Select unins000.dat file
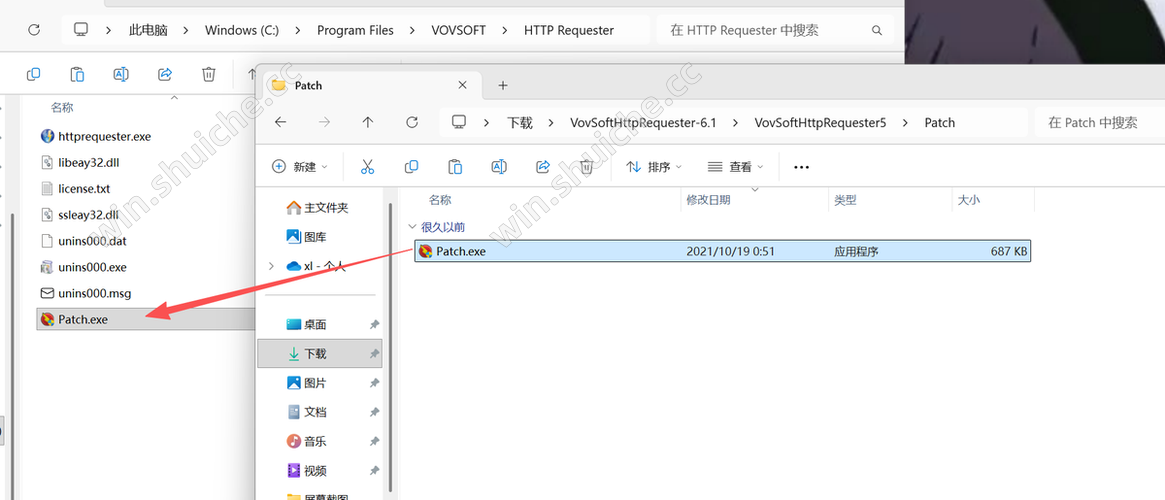Screen dimensions: 1165x500 (92, 241)
